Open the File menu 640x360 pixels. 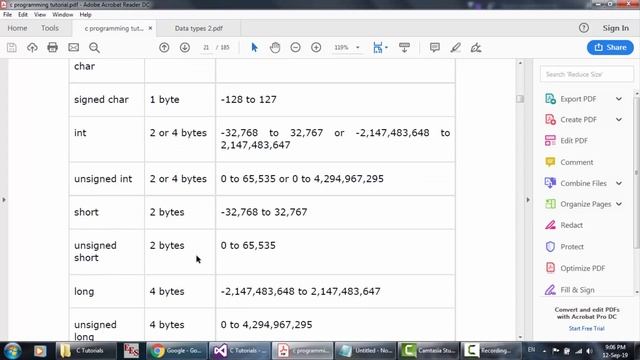(x=7, y=15)
